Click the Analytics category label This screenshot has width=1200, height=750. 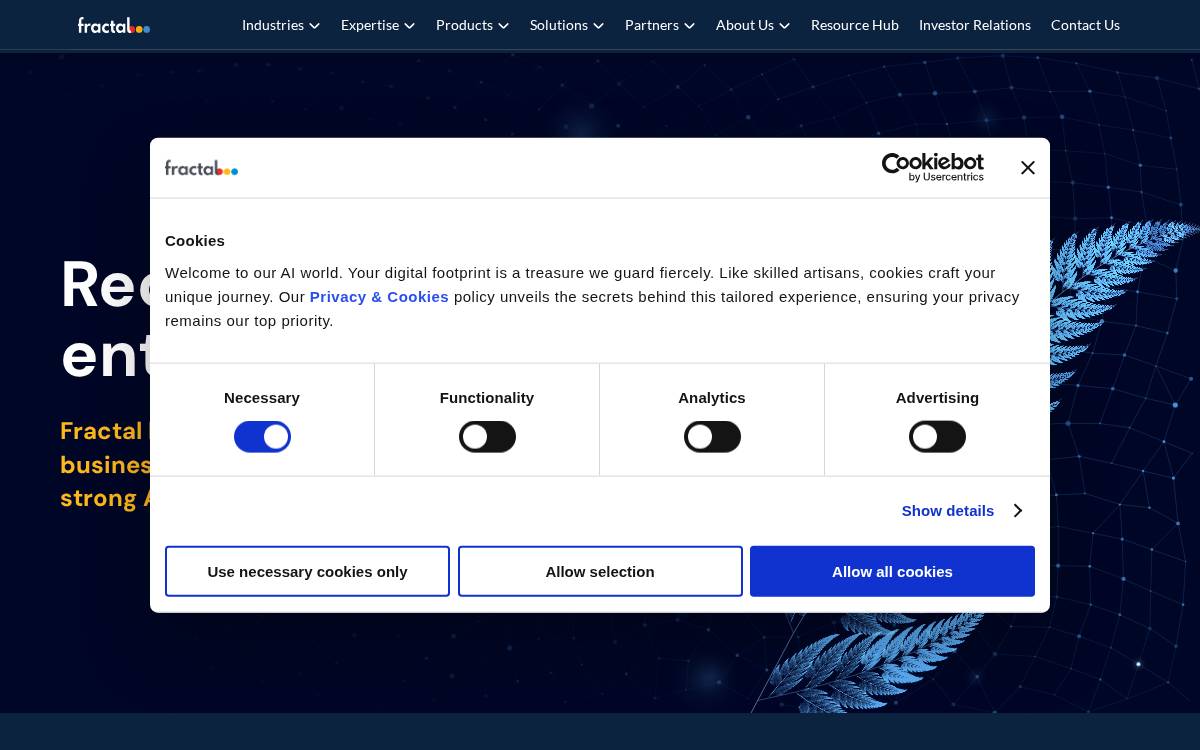712,398
